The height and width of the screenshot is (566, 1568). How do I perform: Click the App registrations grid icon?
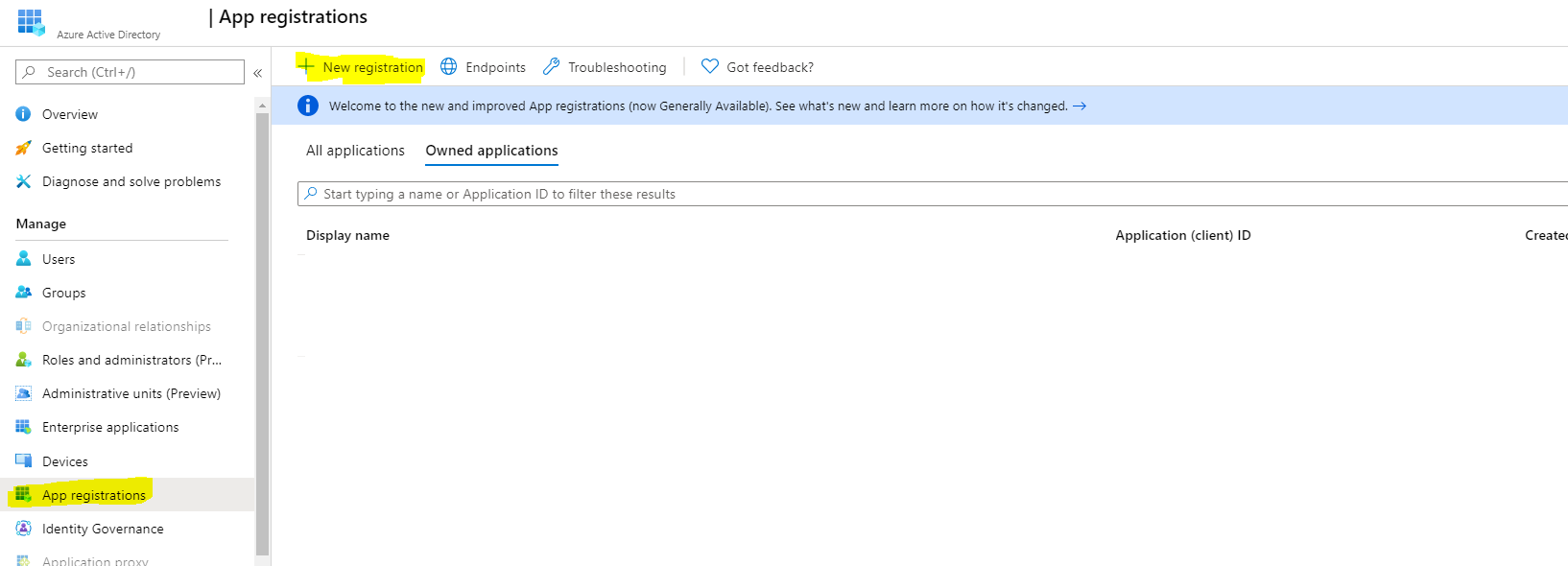(23, 495)
